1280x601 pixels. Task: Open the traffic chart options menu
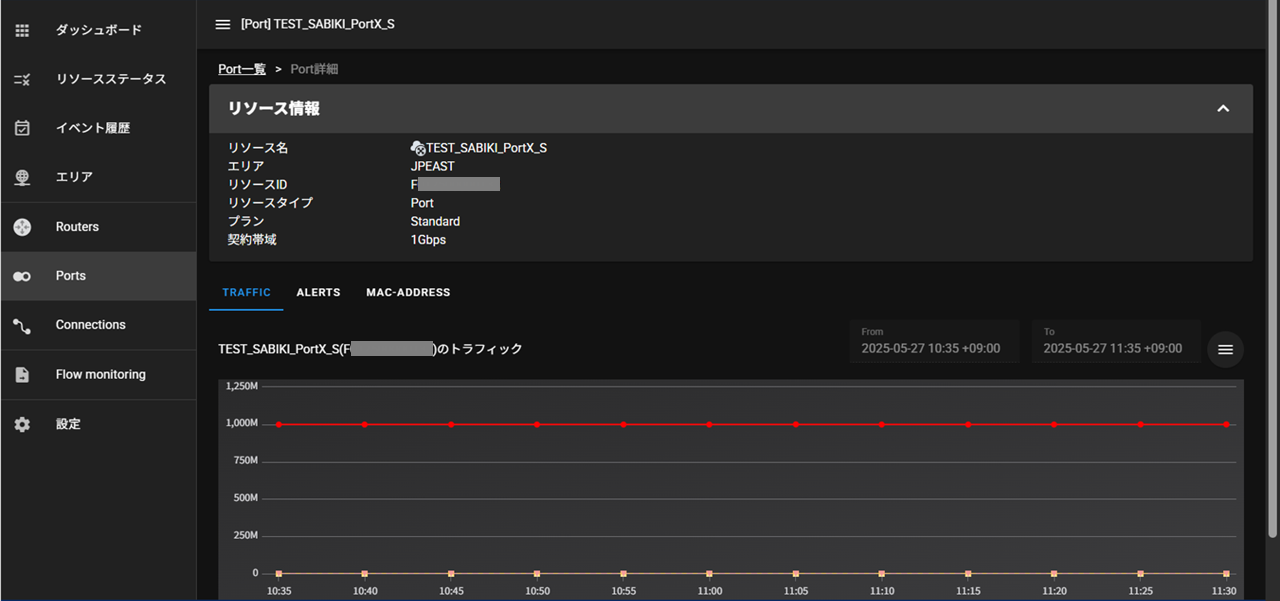coord(1225,349)
